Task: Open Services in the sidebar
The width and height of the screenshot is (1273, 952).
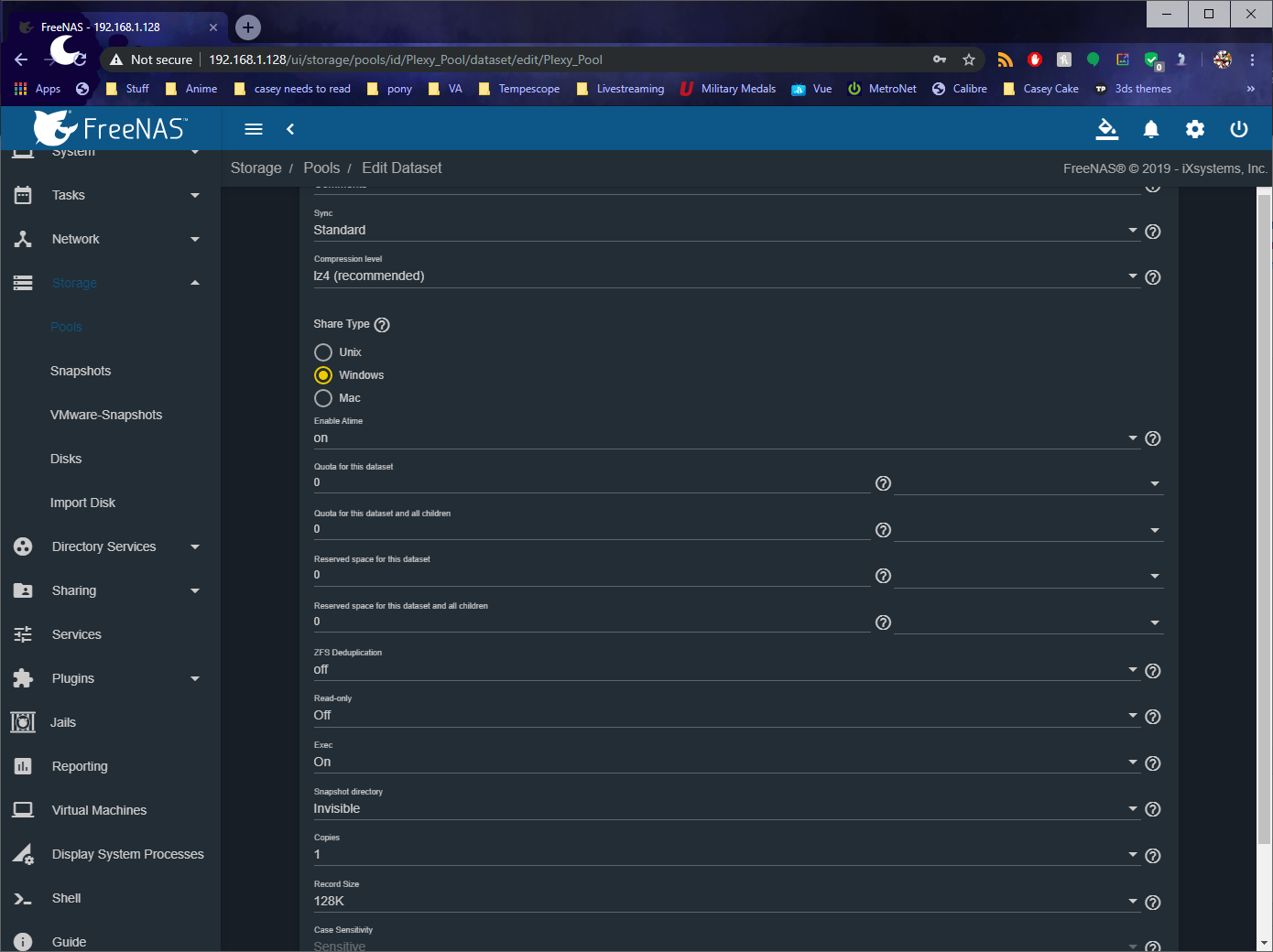Action: click(77, 634)
